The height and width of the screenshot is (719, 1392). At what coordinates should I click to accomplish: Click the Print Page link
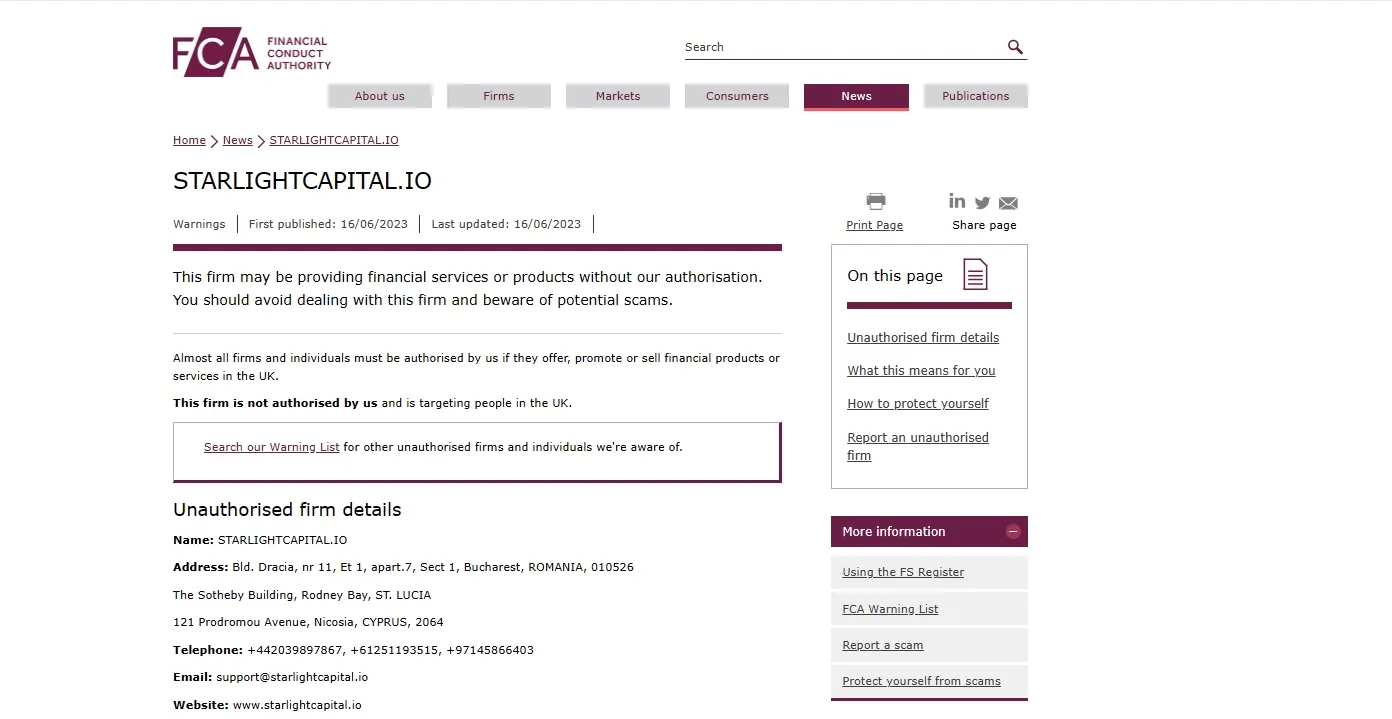pos(874,225)
